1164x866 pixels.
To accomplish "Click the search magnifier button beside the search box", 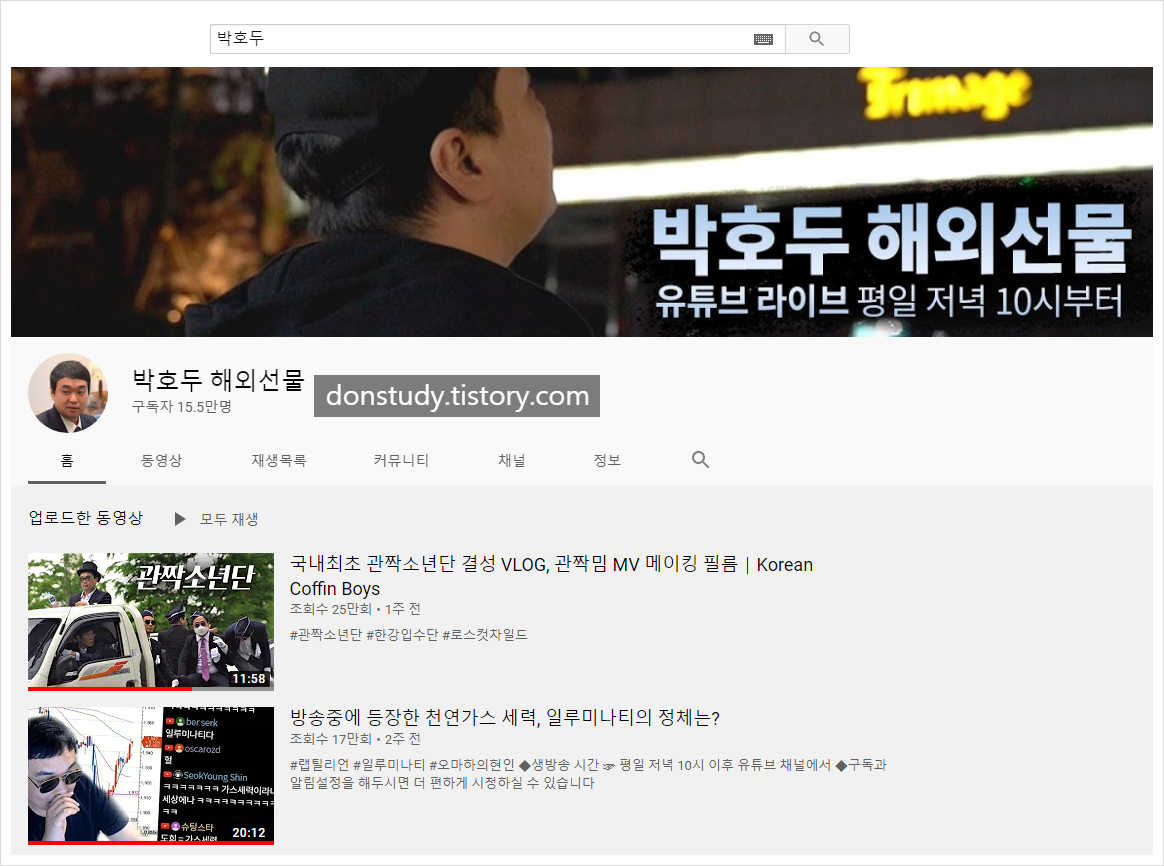I will point(817,39).
